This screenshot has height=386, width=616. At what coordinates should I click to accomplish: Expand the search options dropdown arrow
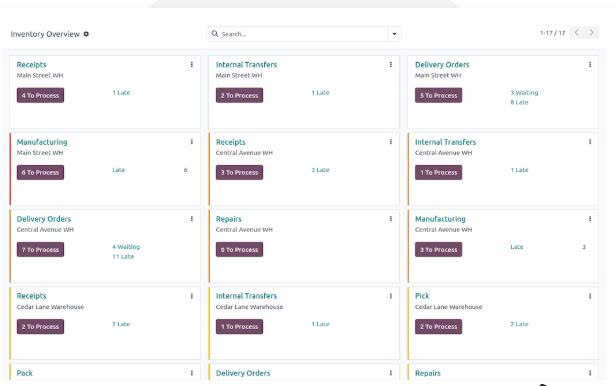click(x=394, y=34)
